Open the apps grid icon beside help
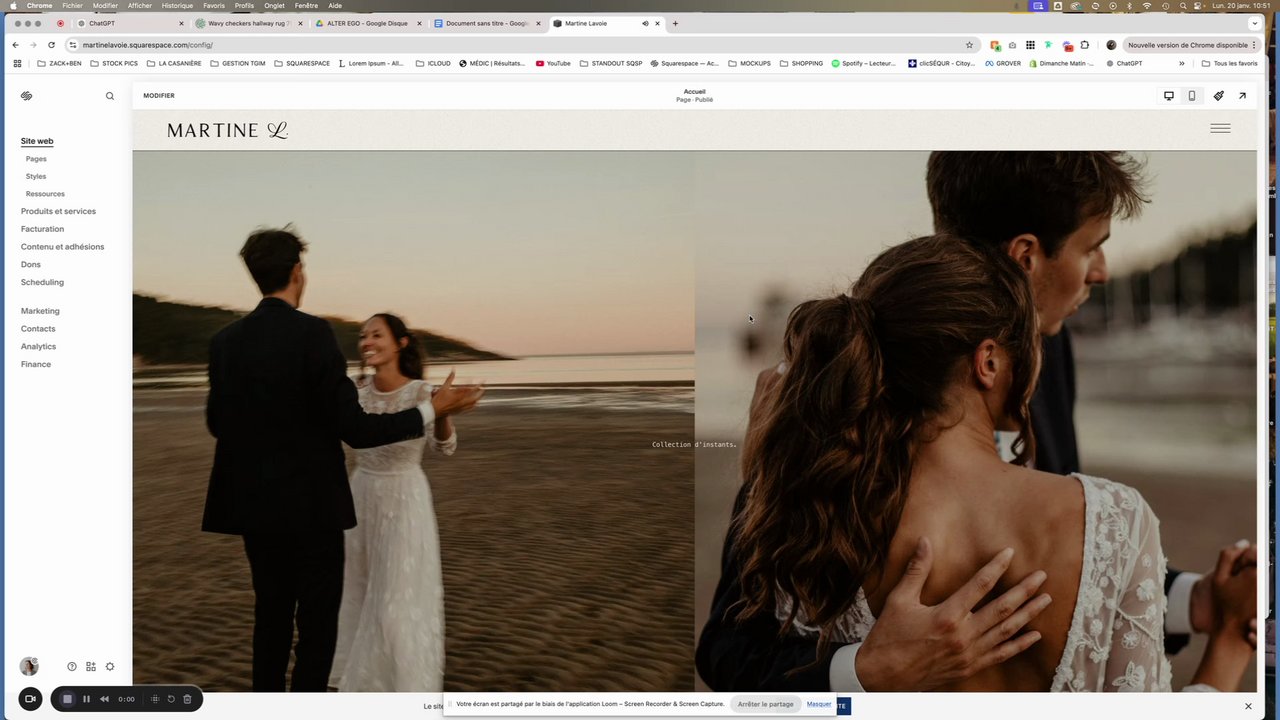1280x720 pixels. [x=91, y=667]
